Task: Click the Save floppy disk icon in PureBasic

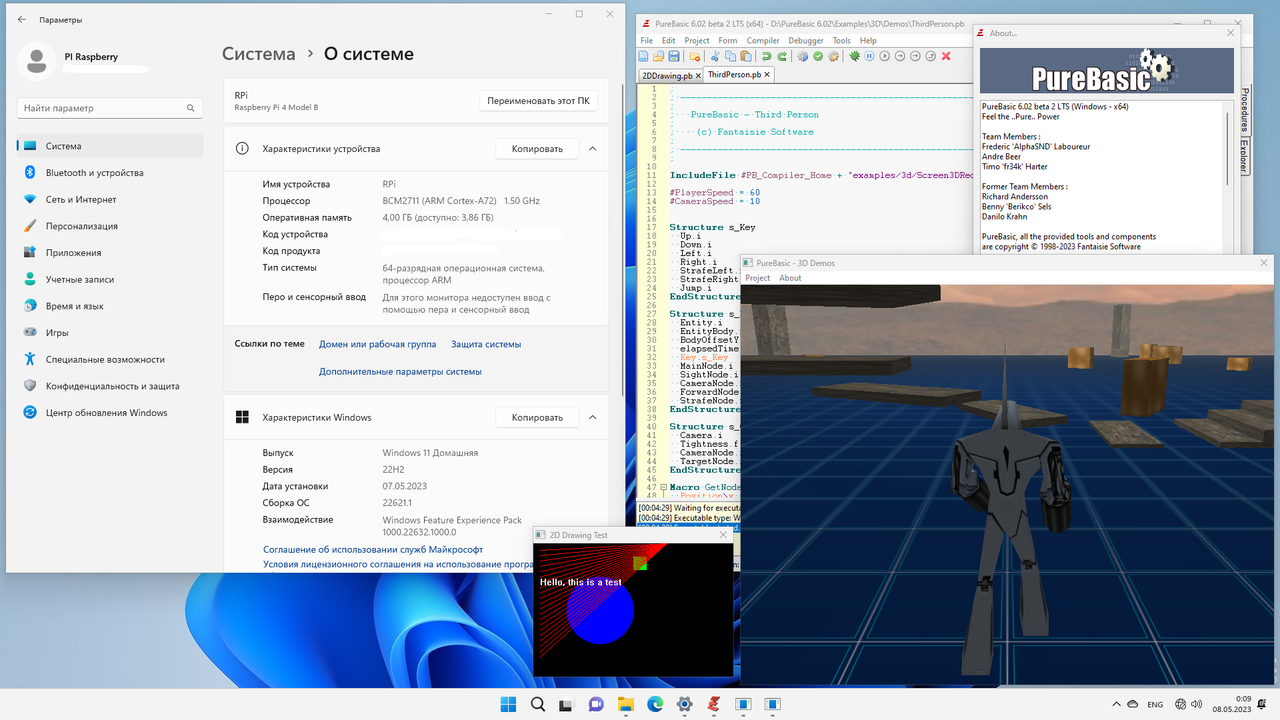Action: pyautogui.click(x=674, y=56)
